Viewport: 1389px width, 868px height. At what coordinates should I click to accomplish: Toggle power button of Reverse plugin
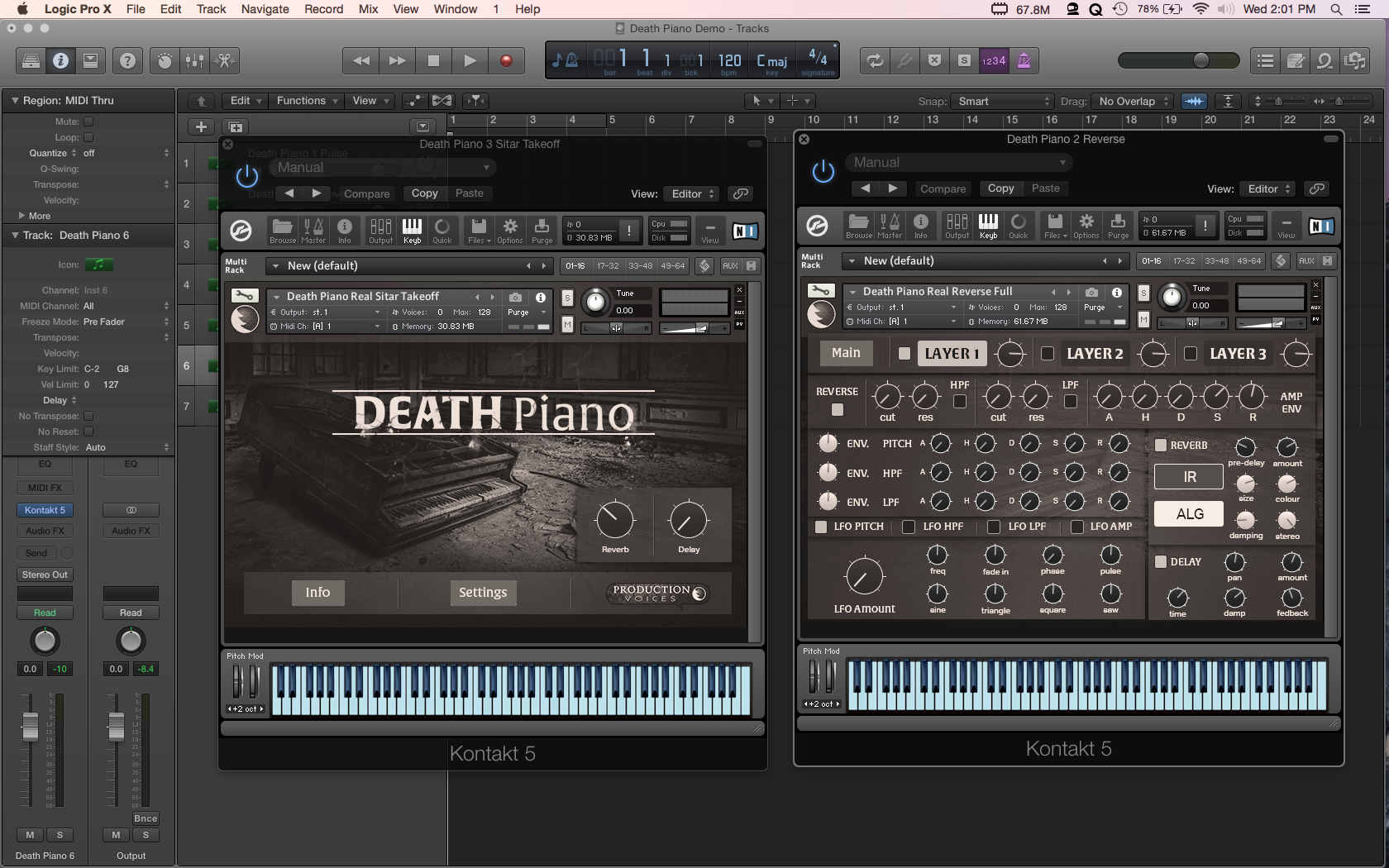coord(823,172)
